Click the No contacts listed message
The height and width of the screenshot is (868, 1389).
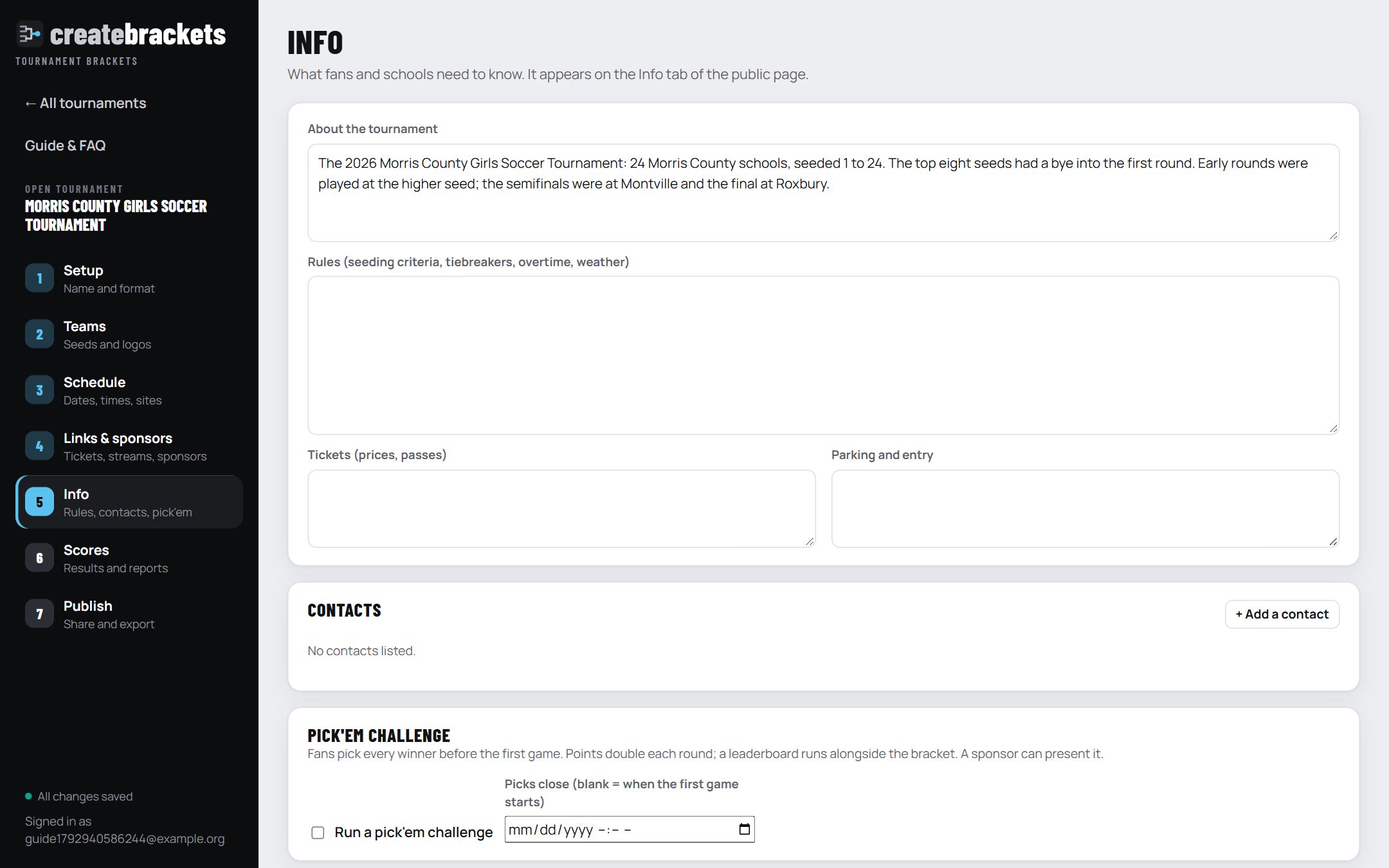tap(361, 651)
